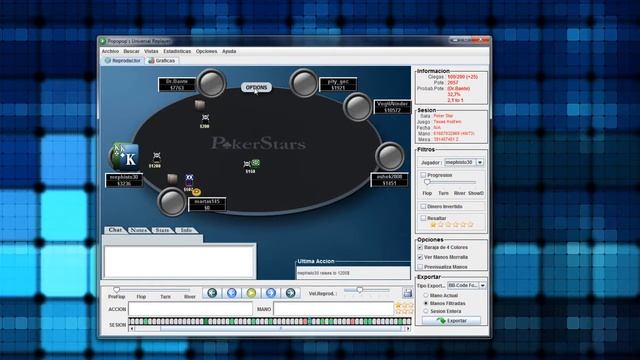Click the pot chips in the table center
Viewport: 640px width, 360px height.
(x=251, y=166)
